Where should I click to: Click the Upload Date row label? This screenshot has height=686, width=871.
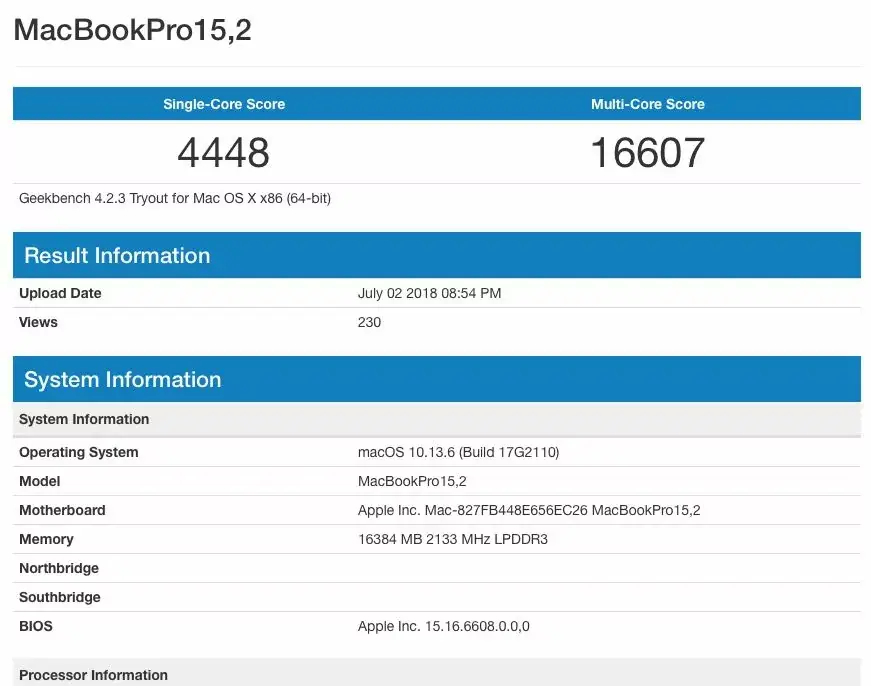(59, 293)
